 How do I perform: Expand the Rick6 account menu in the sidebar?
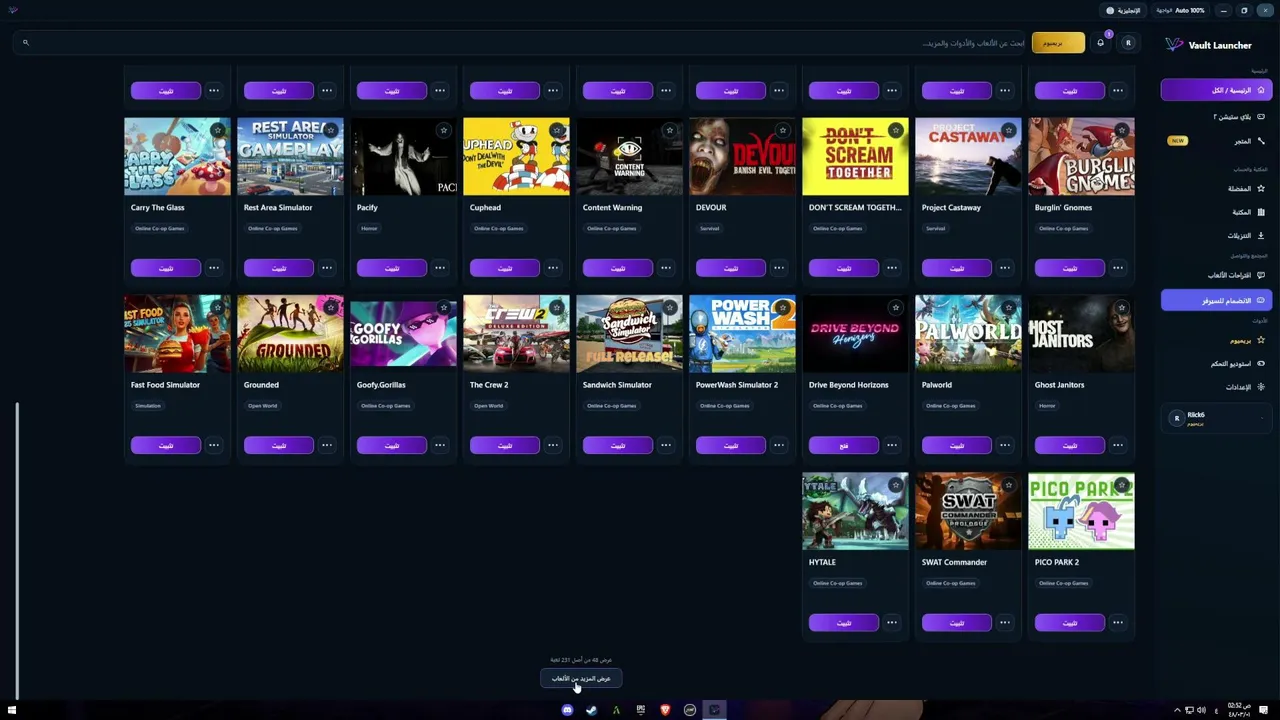[1217, 418]
